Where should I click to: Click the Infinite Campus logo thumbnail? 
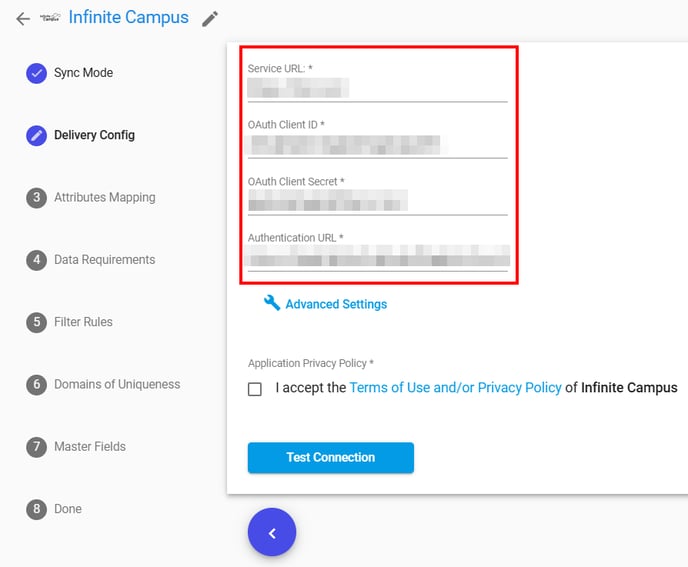pyautogui.click(x=50, y=18)
